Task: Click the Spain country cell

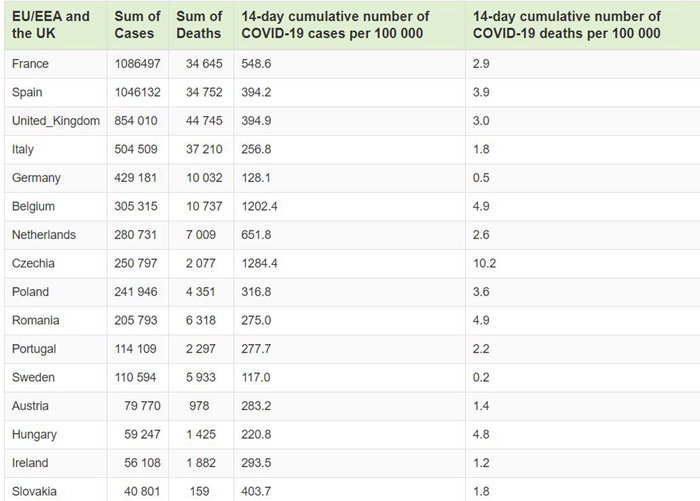Action: point(29,92)
